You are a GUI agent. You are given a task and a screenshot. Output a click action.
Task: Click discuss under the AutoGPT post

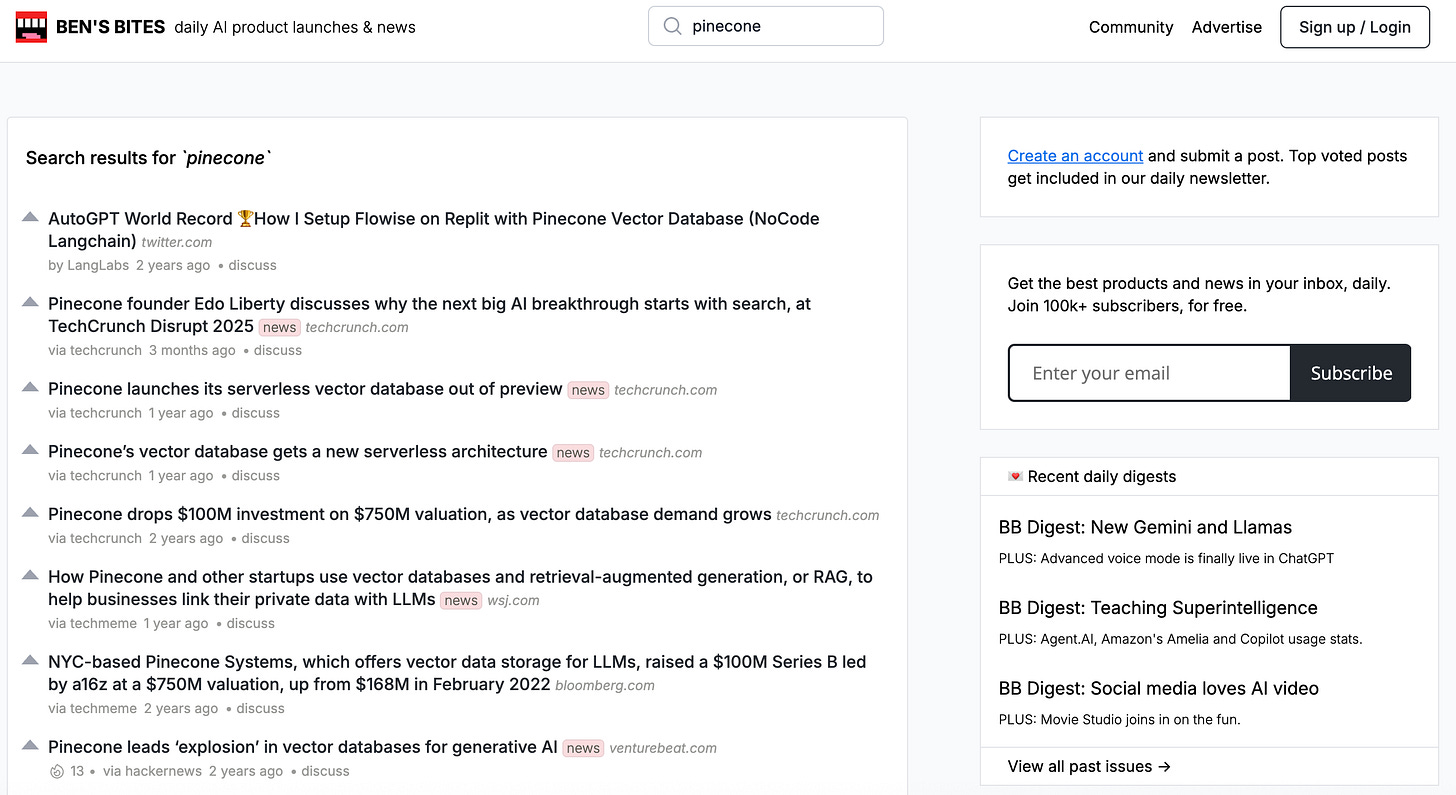pos(252,265)
